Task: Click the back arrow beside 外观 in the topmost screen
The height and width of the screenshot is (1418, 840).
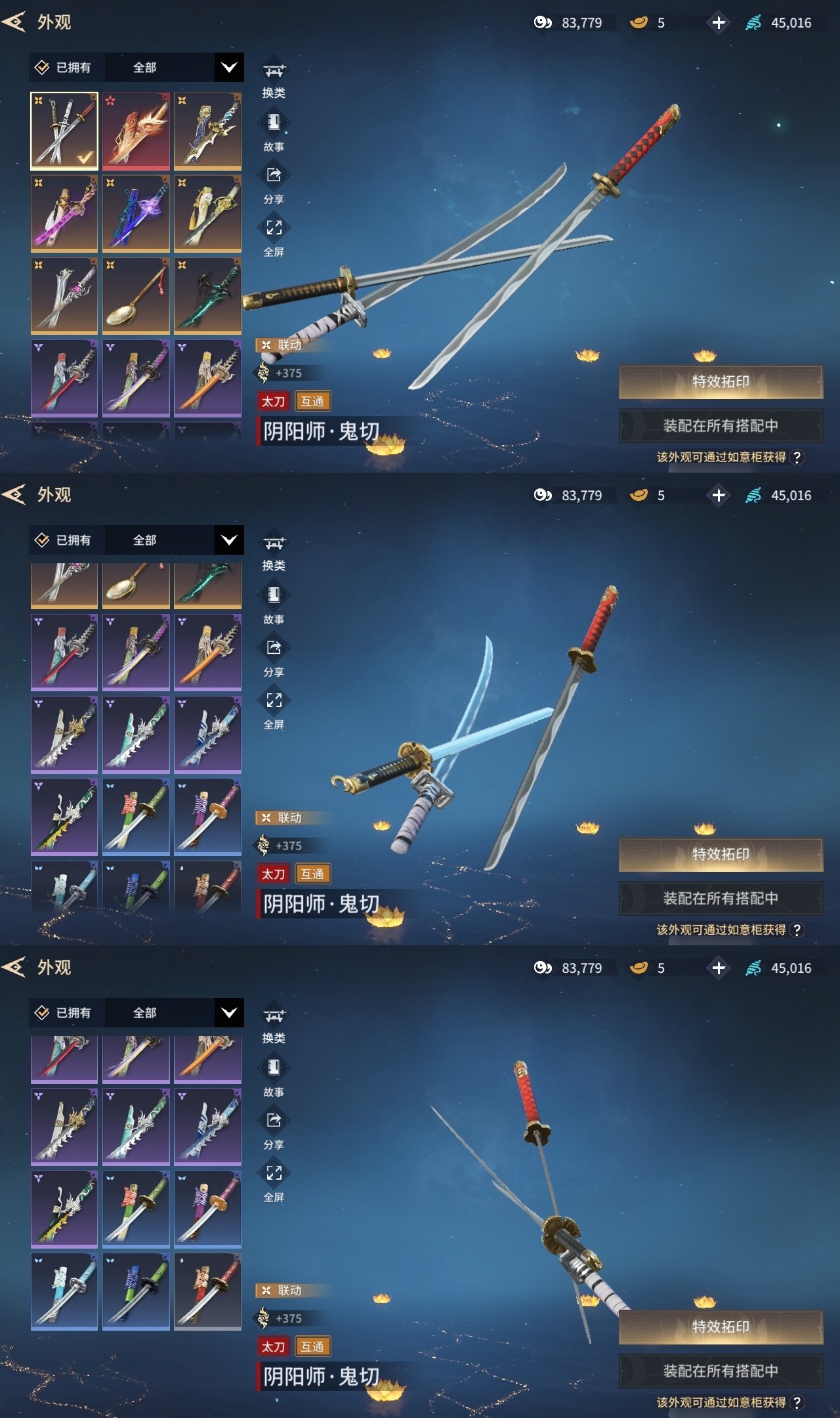Action: (14, 22)
